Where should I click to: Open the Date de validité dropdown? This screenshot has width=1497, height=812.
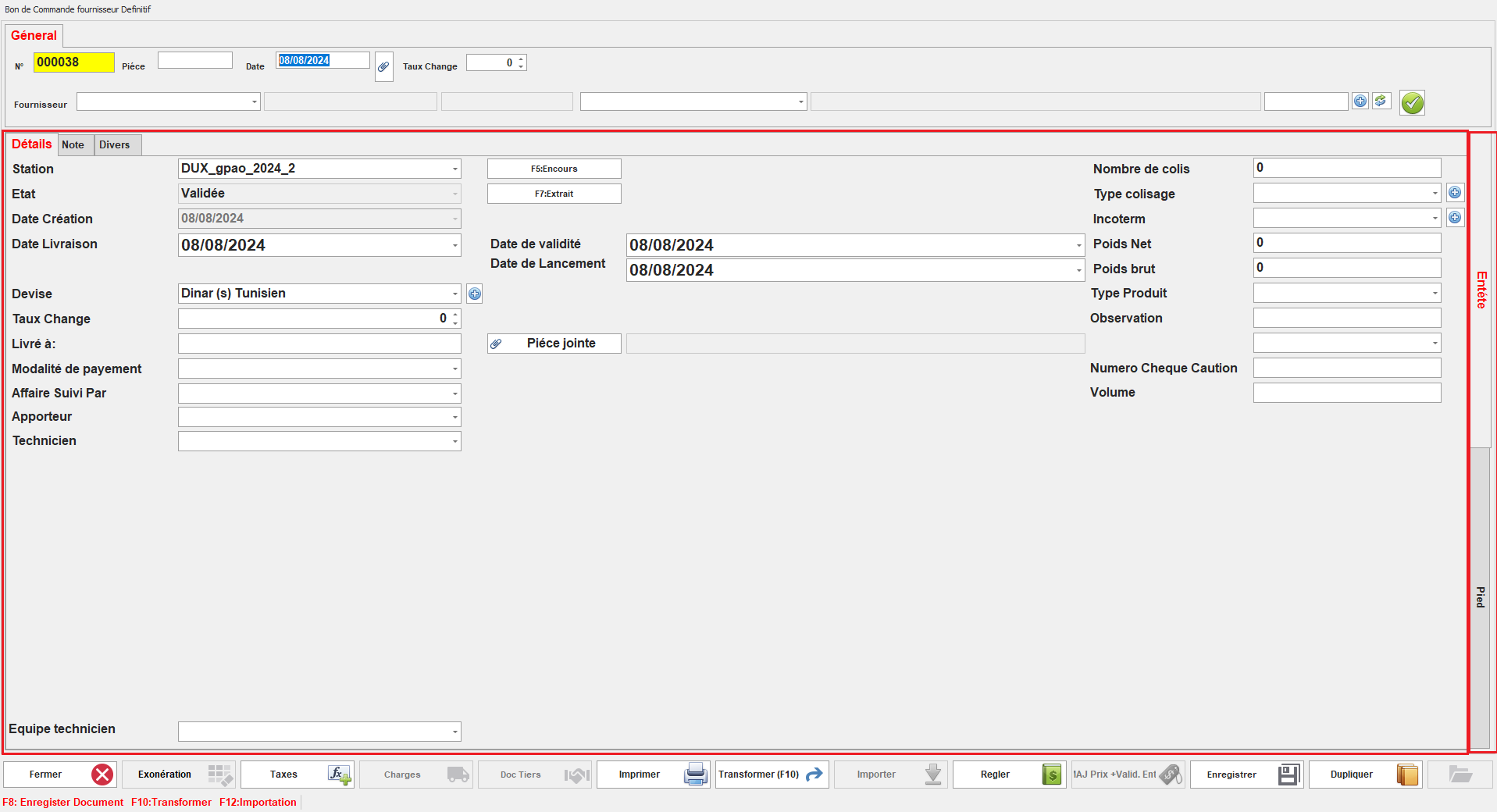1078,245
